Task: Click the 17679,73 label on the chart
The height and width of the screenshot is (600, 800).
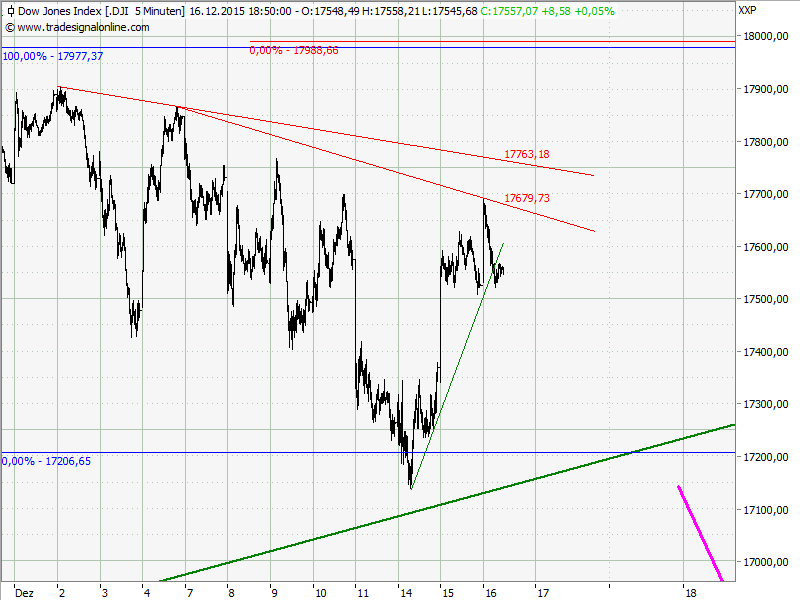Action: click(527, 198)
